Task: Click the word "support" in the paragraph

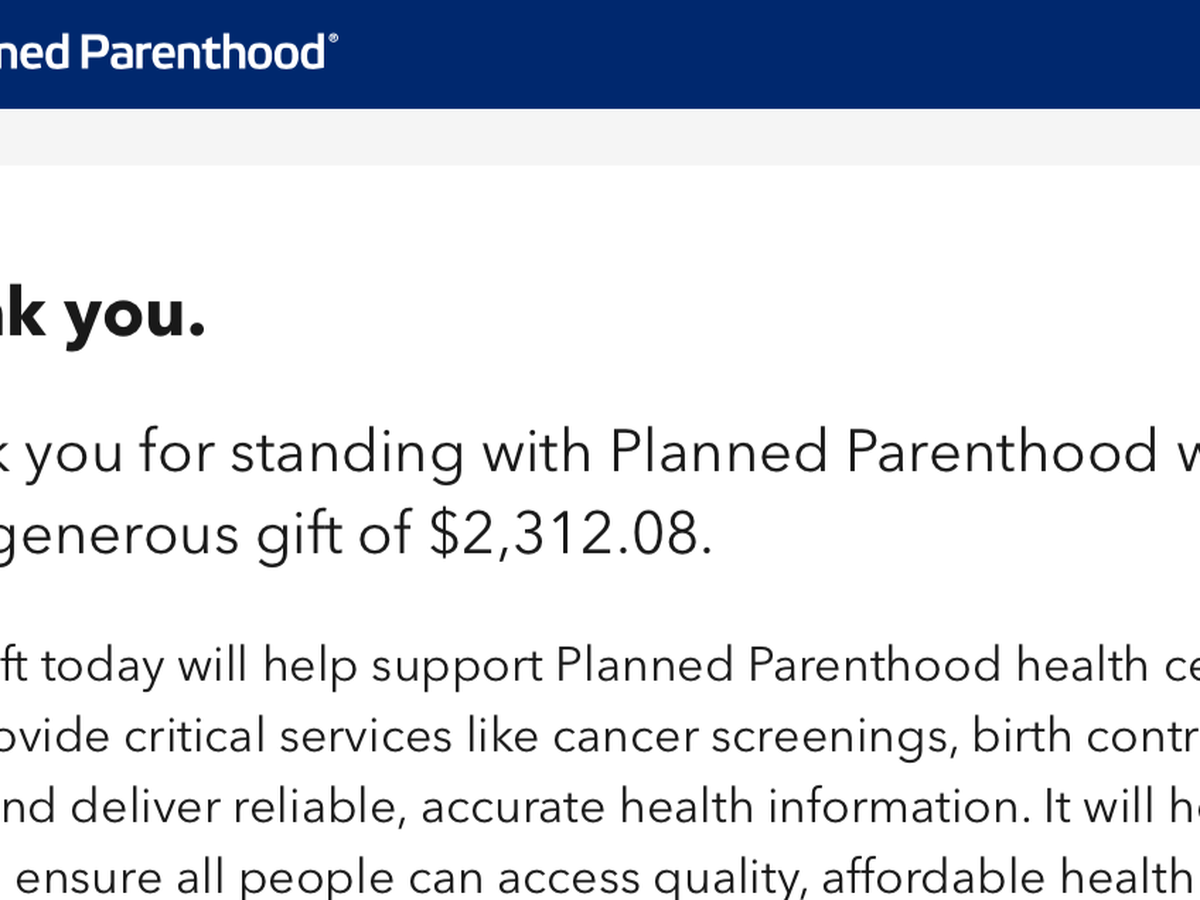Action: tap(457, 668)
